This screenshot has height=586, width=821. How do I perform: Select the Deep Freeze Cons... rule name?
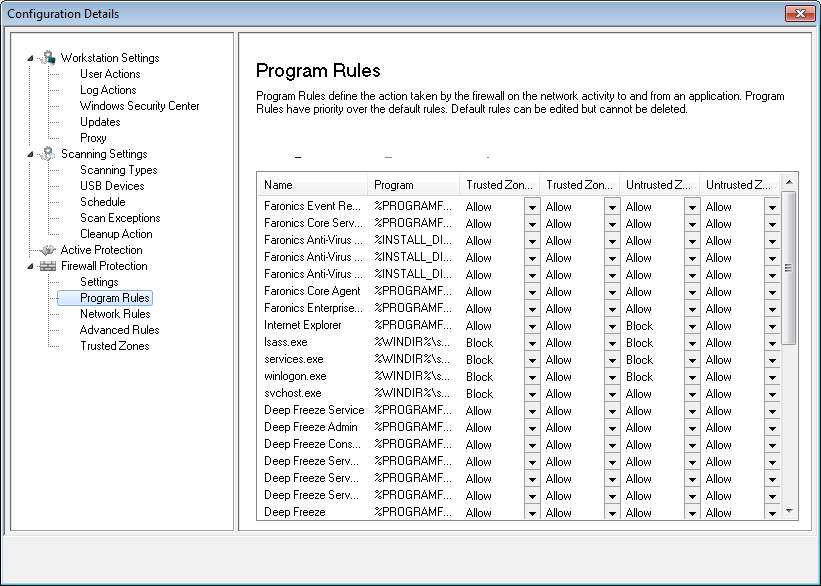click(313, 444)
